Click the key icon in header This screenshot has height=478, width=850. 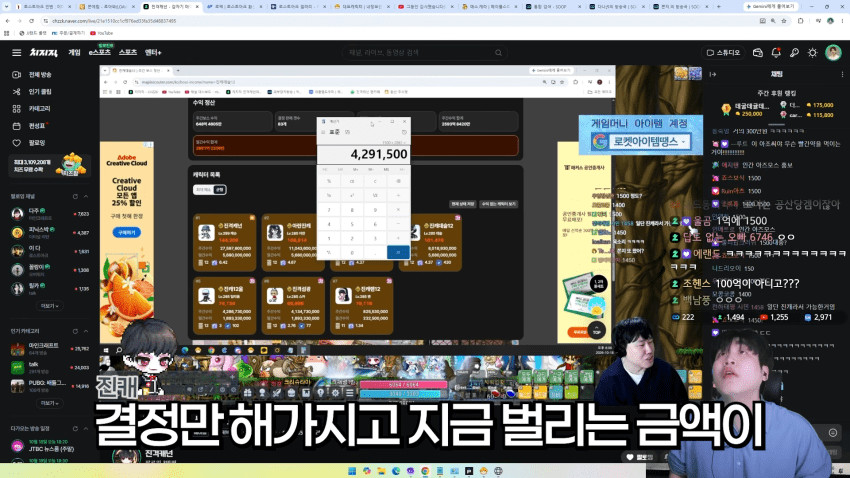click(794, 53)
